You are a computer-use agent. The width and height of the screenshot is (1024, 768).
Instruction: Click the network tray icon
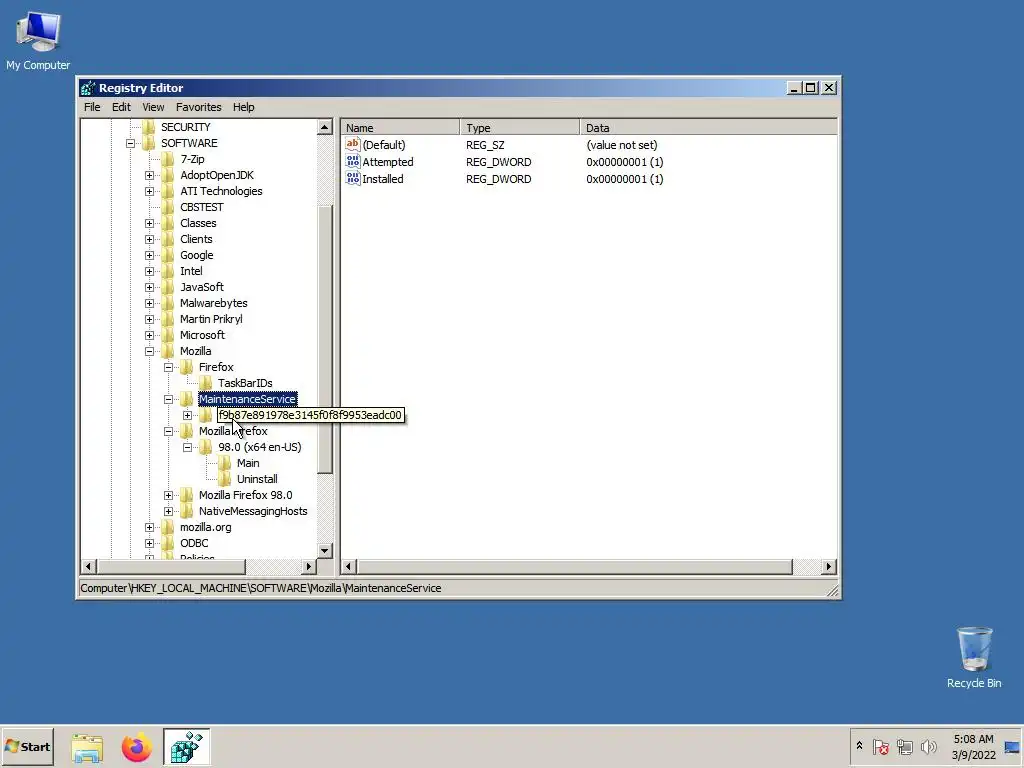(904, 746)
